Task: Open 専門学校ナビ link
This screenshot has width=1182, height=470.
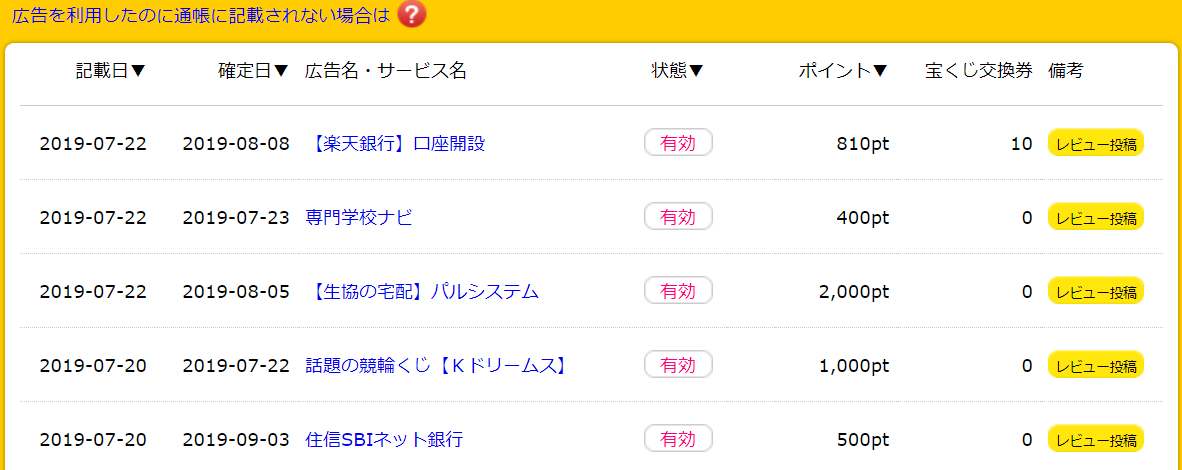Action: [x=359, y=217]
